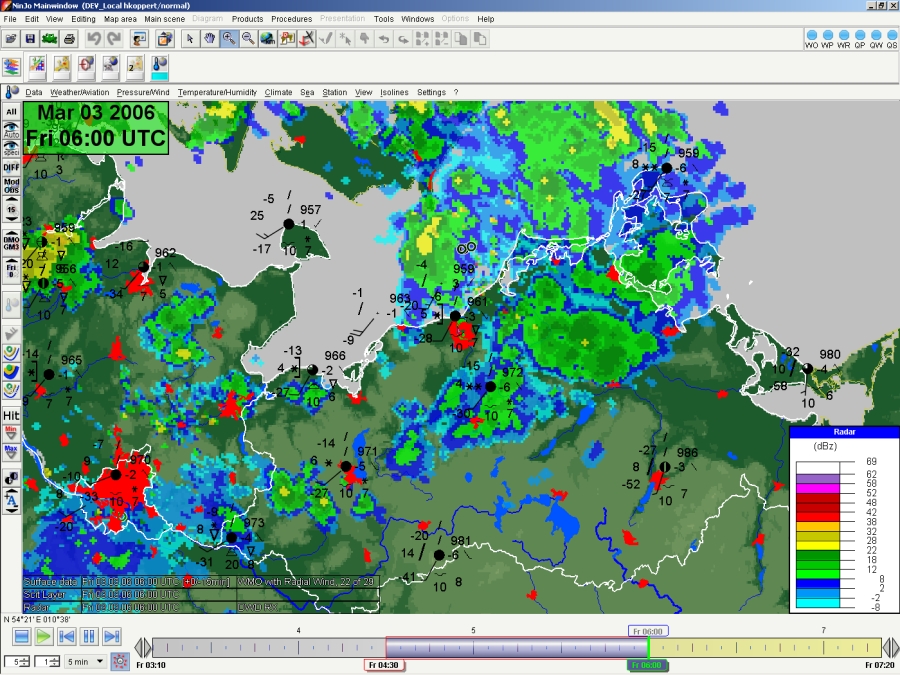Click the Min triangle sidebar button

[x=11, y=433]
